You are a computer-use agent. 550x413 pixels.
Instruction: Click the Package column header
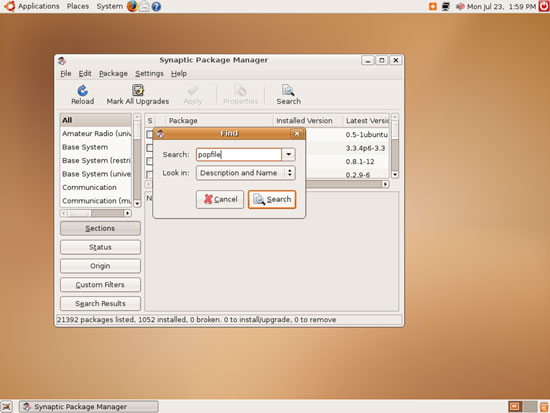click(219, 121)
